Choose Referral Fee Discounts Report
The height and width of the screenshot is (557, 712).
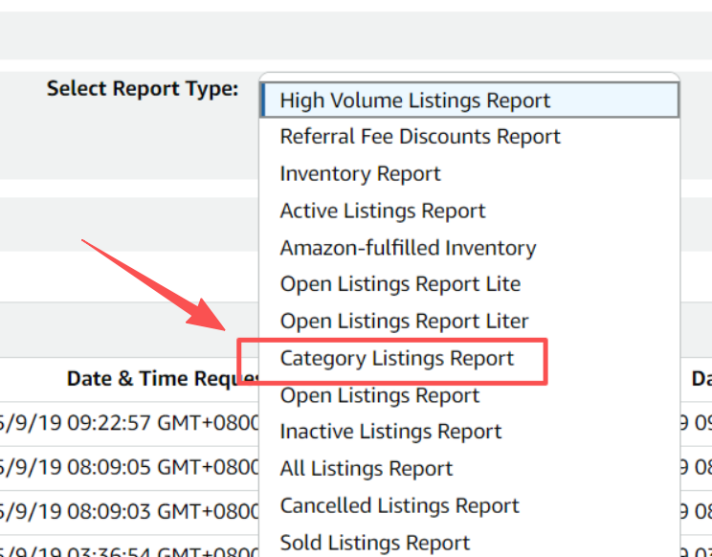coord(420,137)
